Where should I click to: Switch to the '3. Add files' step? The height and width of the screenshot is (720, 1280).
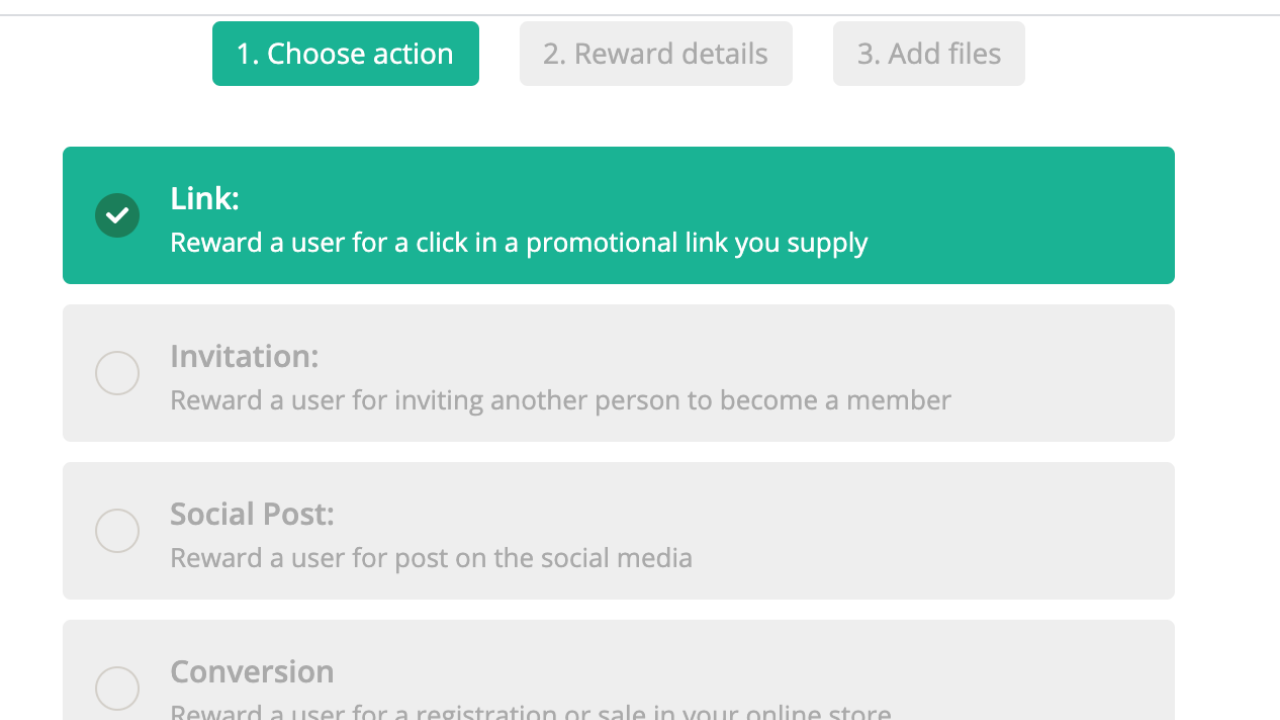928,54
